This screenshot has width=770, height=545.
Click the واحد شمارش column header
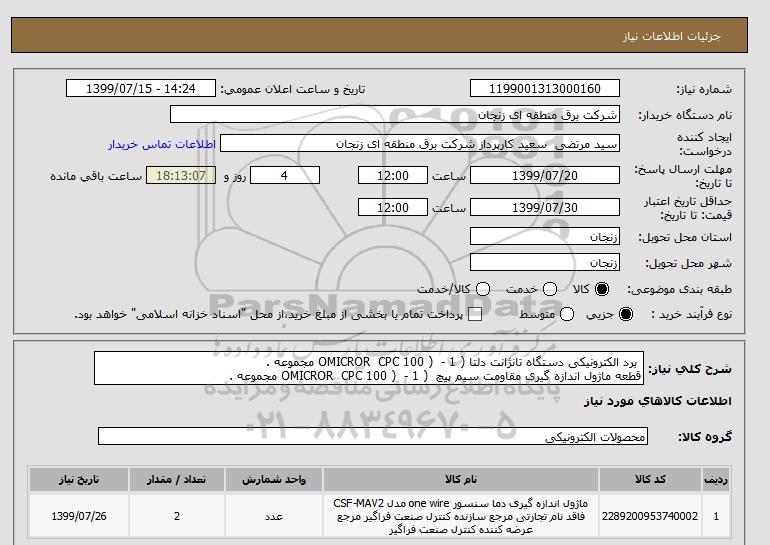pos(274,479)
